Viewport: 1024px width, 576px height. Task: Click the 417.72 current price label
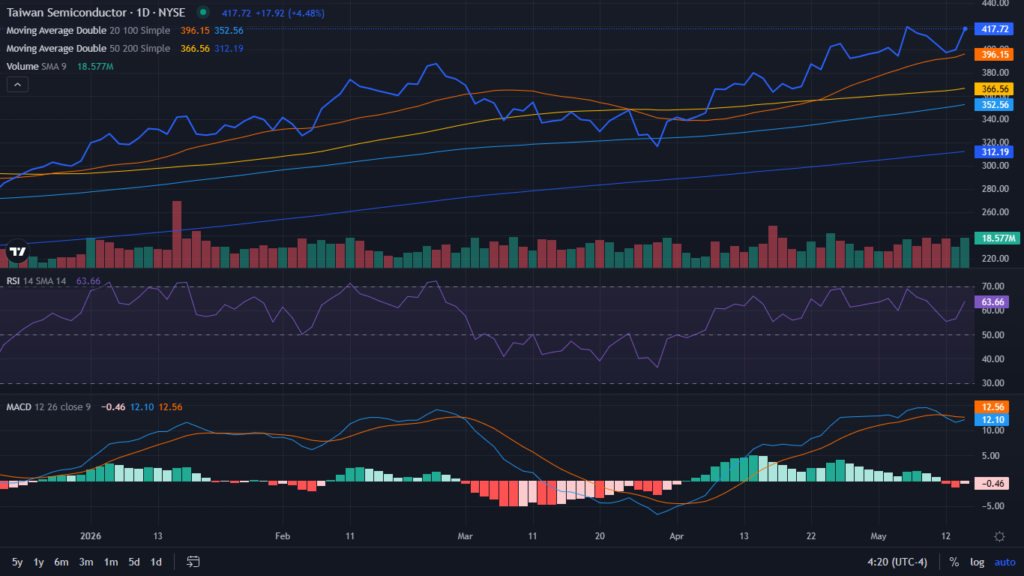993,29
